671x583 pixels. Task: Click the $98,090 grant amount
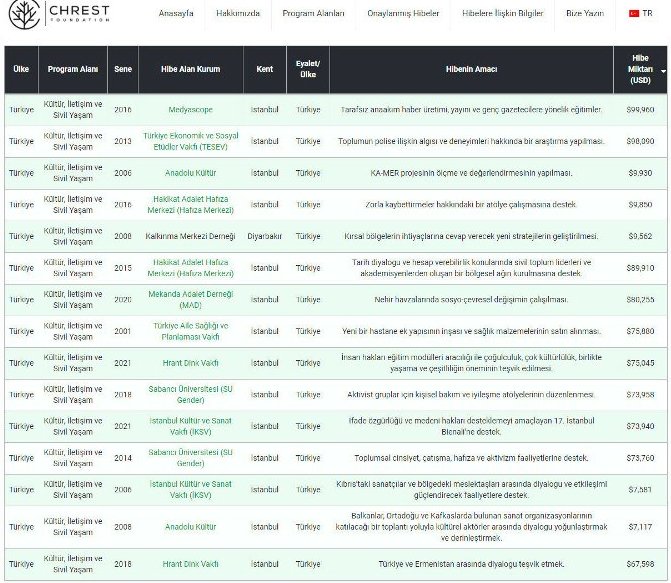tap(640, 141)
